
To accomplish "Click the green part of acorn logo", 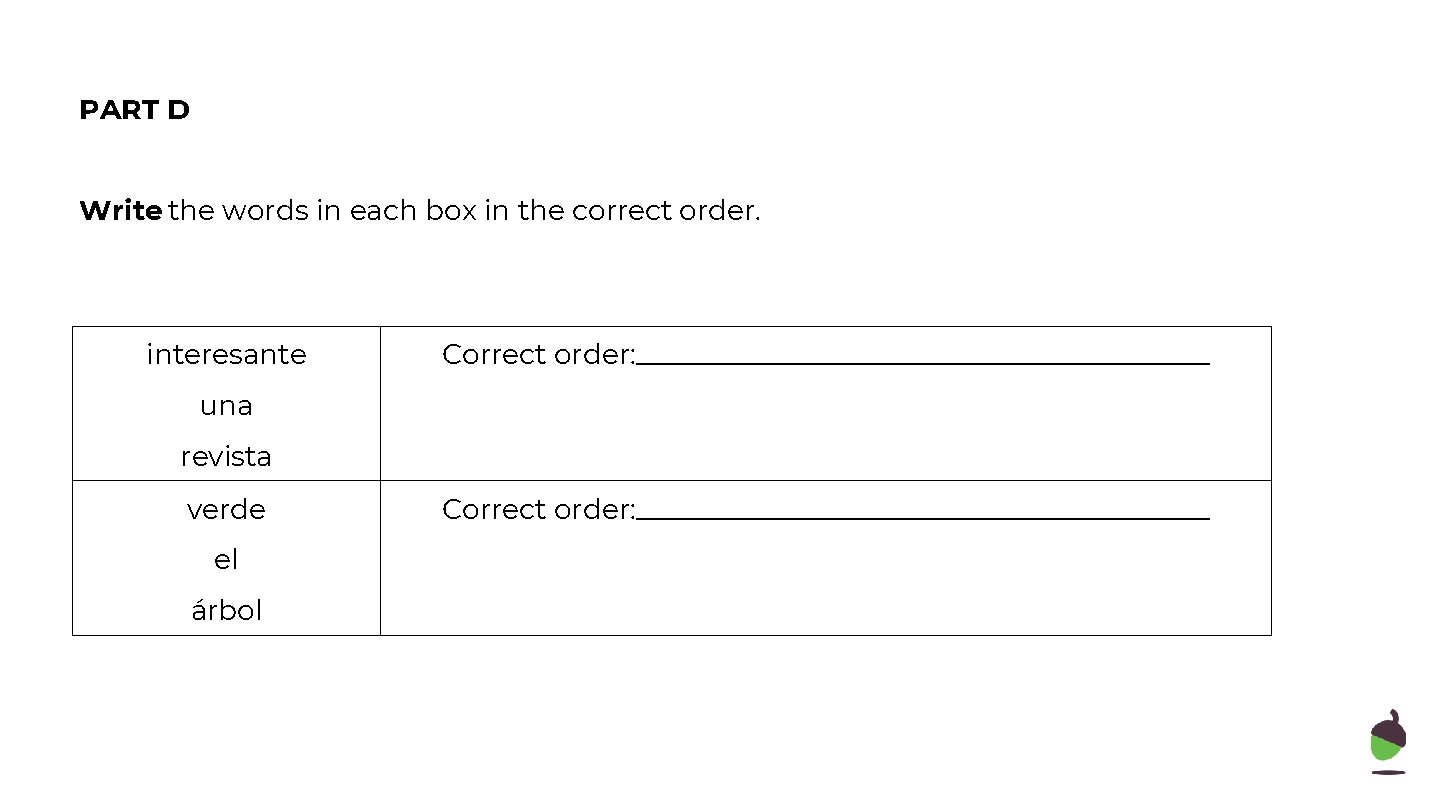I will [1386, 749].
